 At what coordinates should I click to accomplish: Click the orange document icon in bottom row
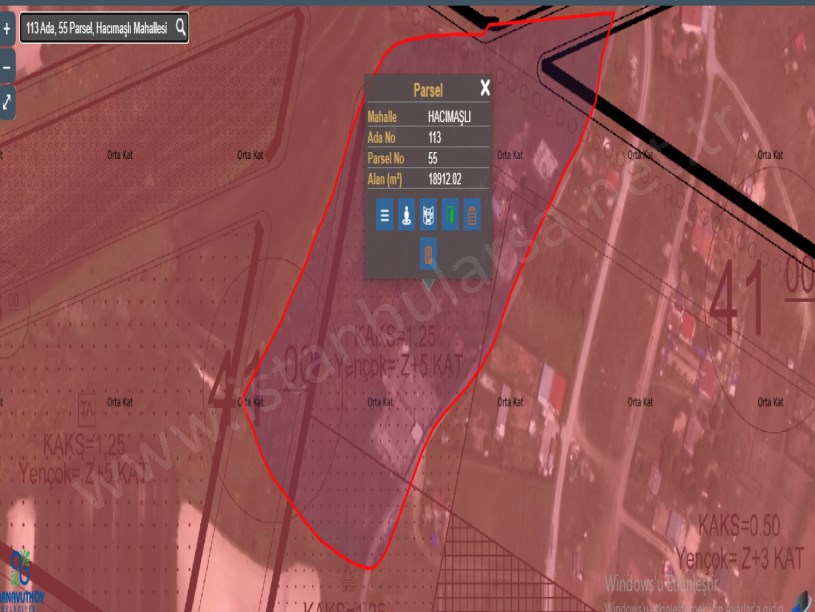tap(428, 254)
